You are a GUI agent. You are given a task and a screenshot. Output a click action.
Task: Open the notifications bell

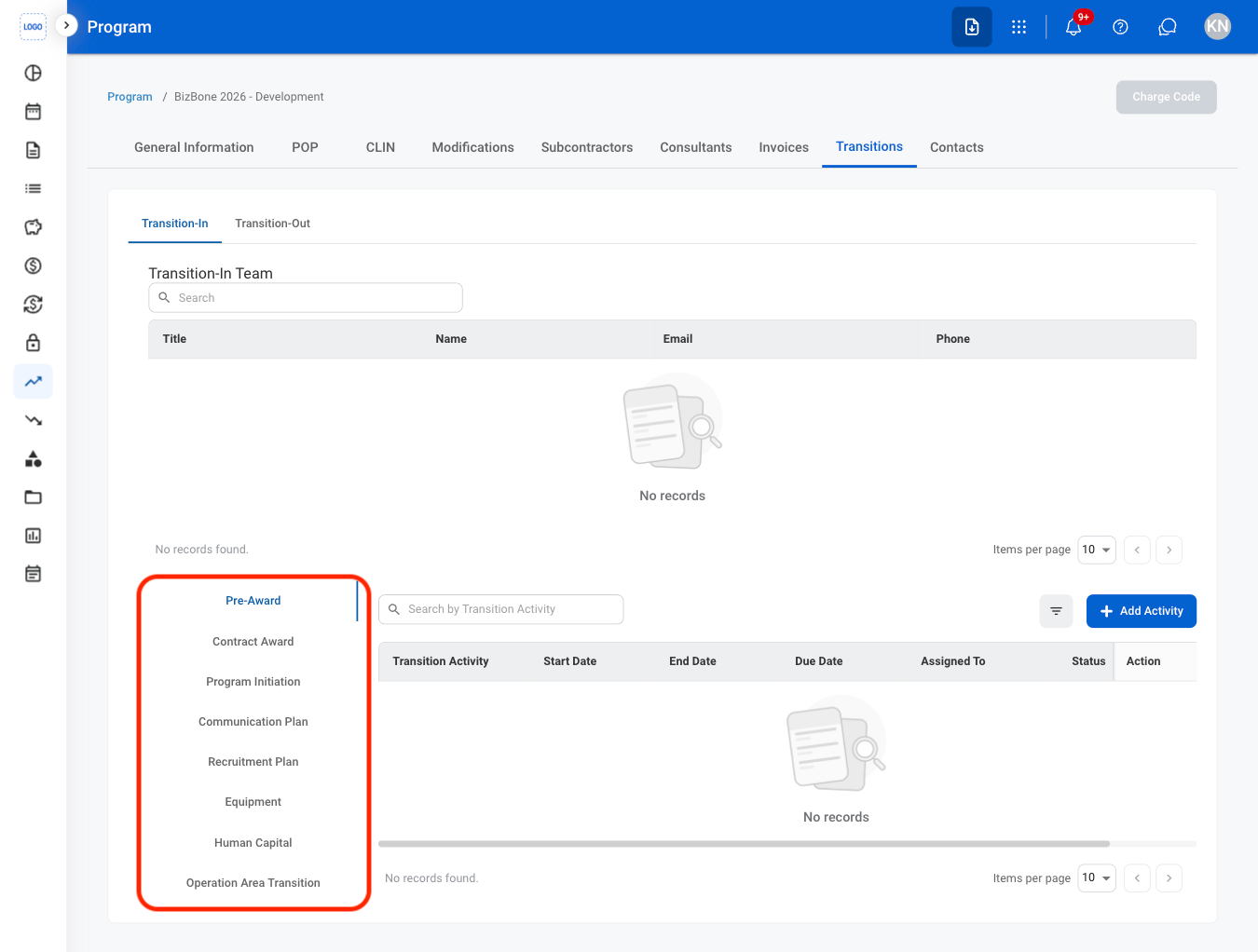coord(1073,27)
